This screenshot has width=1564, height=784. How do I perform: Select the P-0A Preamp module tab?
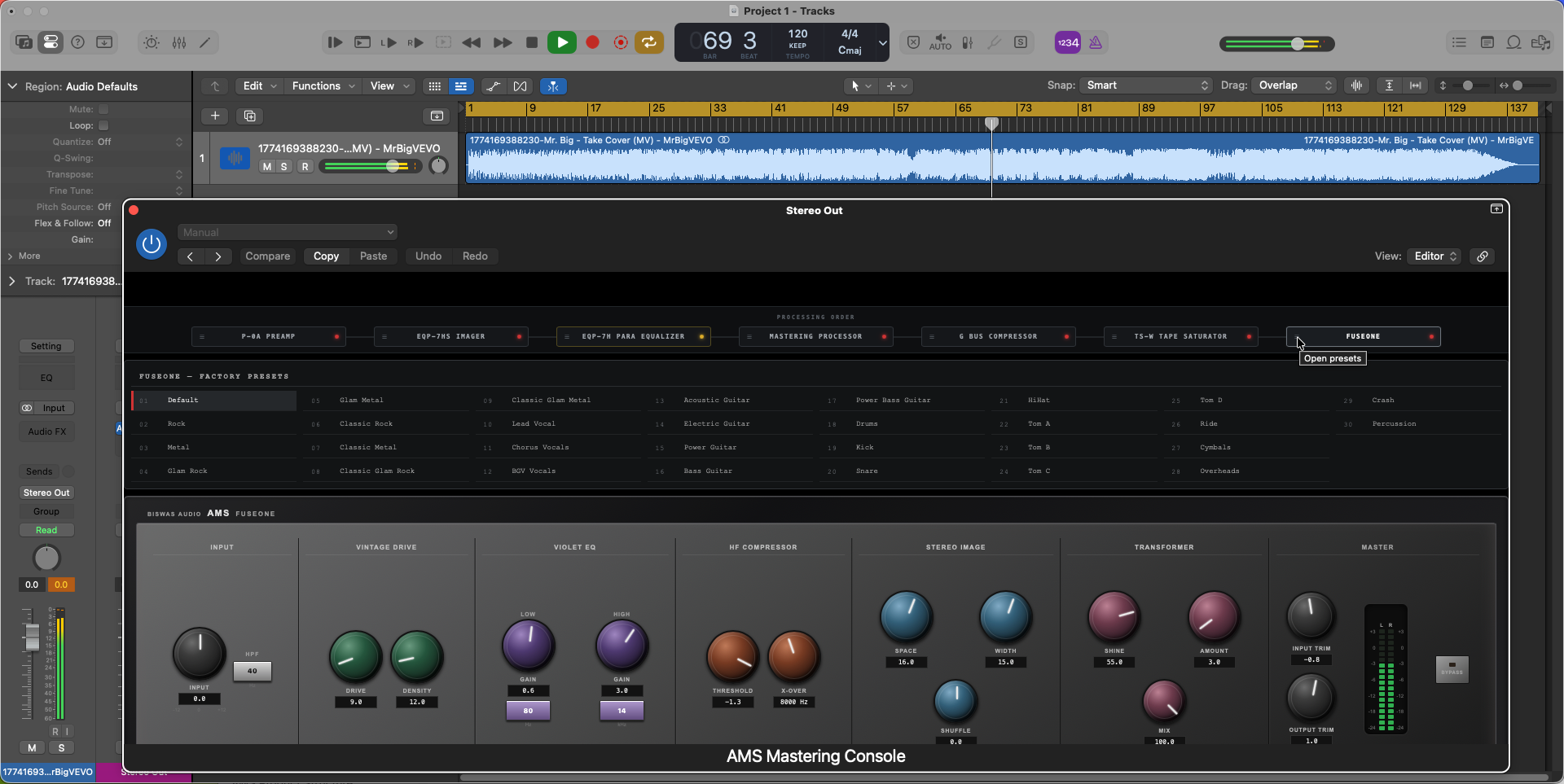(x=269, y=336)
